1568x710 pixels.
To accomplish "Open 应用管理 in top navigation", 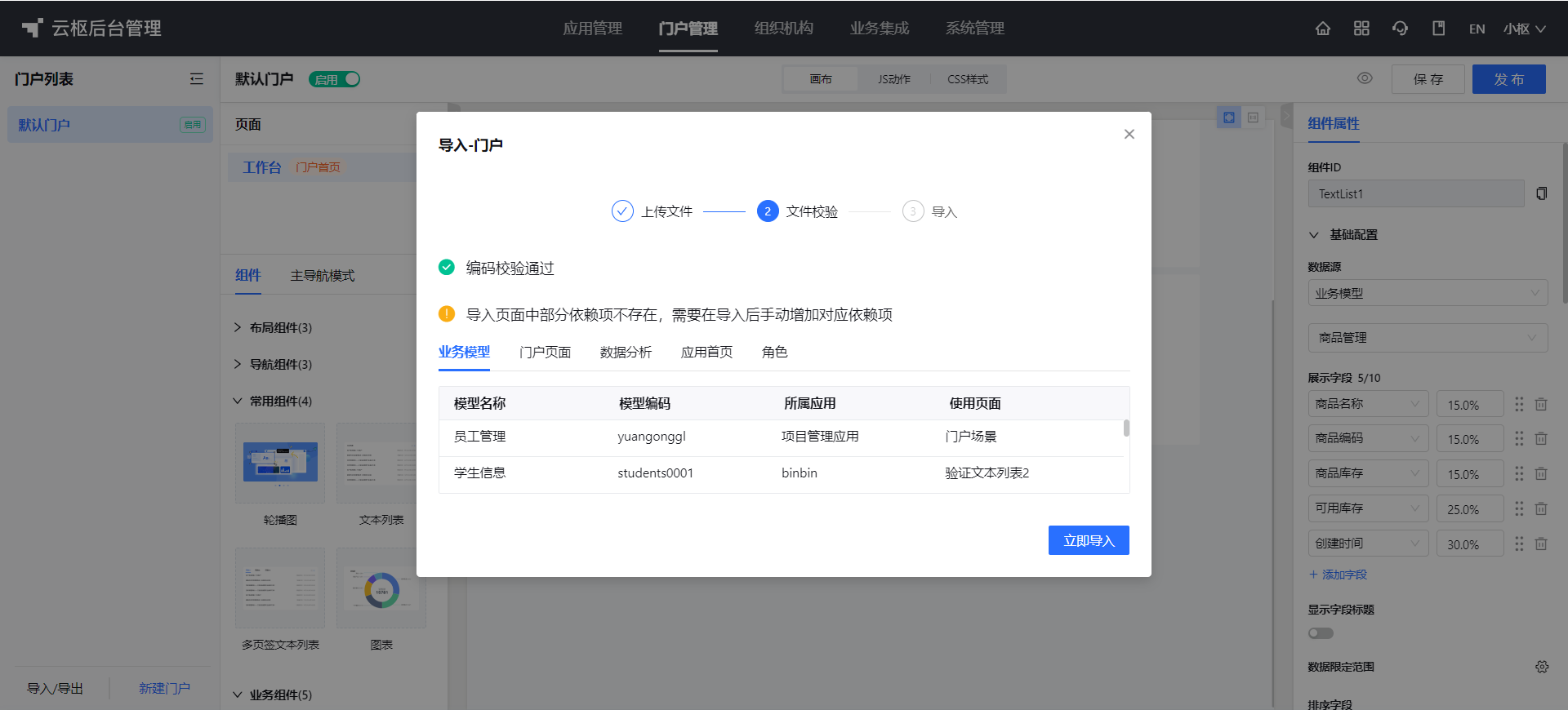I will coord(593,29).
